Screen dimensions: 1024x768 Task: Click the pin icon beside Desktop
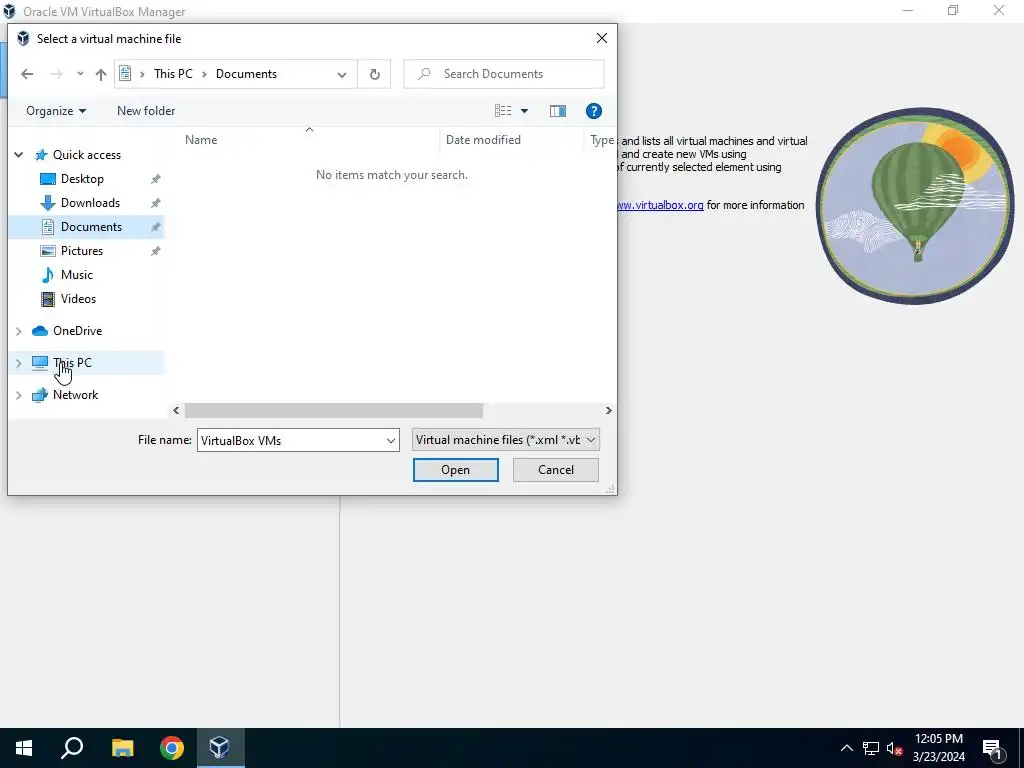coord(155,179)
